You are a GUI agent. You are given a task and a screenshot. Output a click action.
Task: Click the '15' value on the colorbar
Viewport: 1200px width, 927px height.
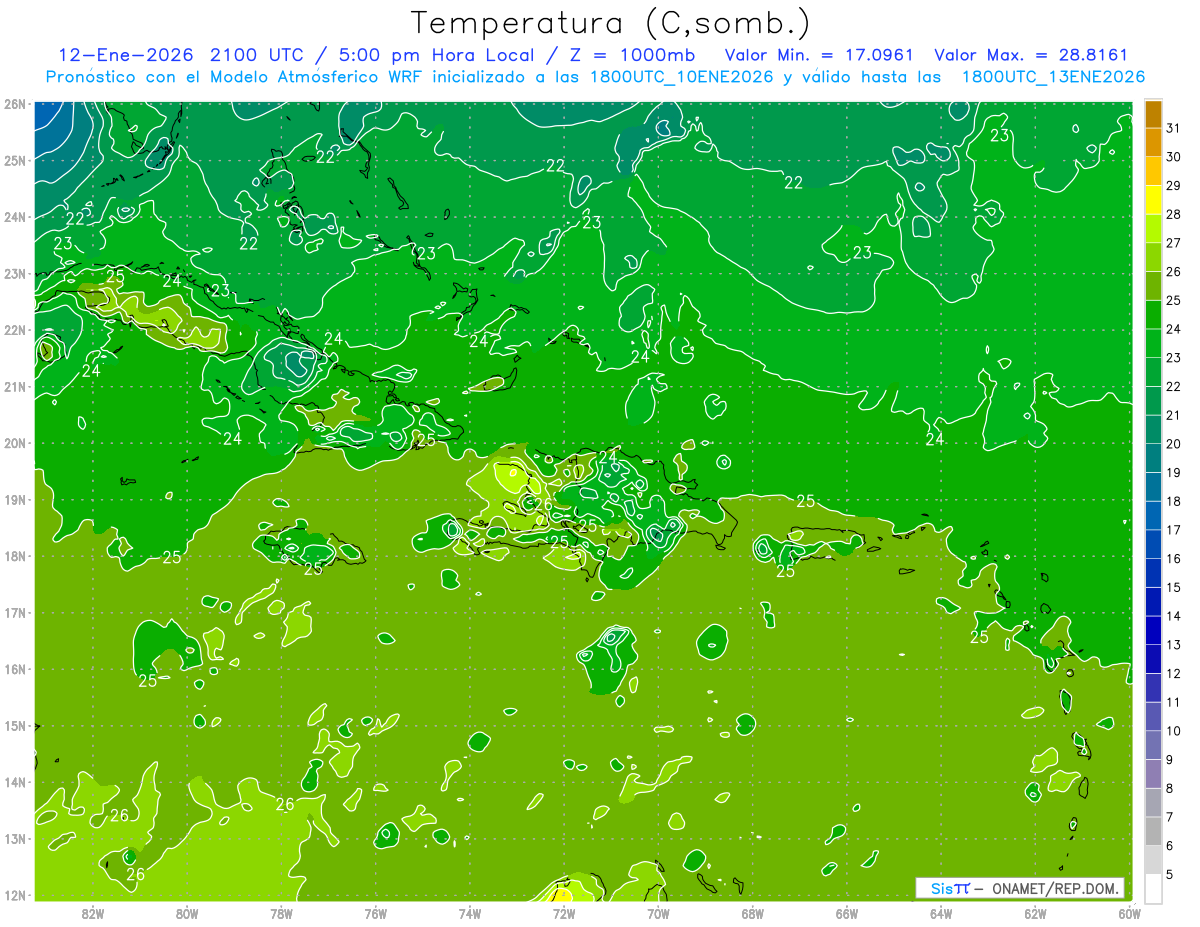[x=1174, y=587]
